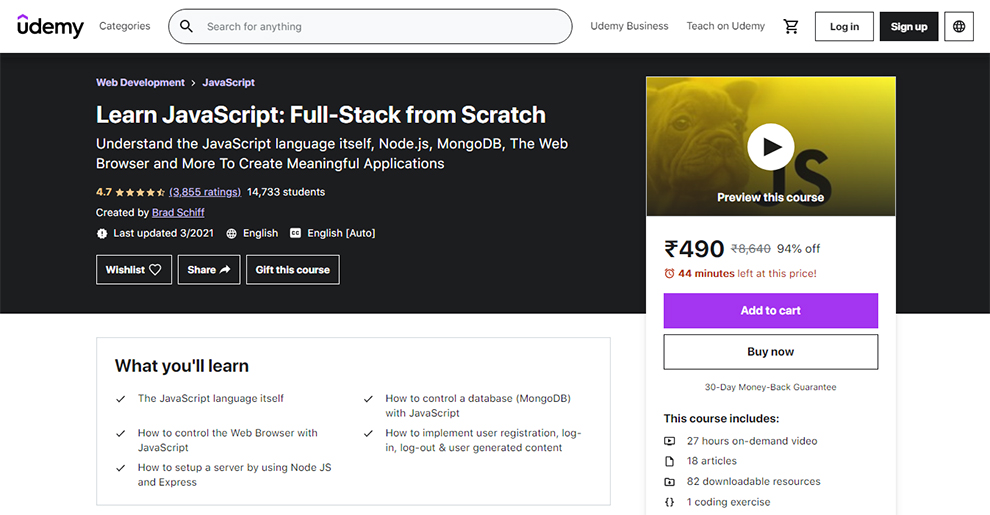Click the Sign up button
This screenshot has width=990, height=515.
point(909,27)
